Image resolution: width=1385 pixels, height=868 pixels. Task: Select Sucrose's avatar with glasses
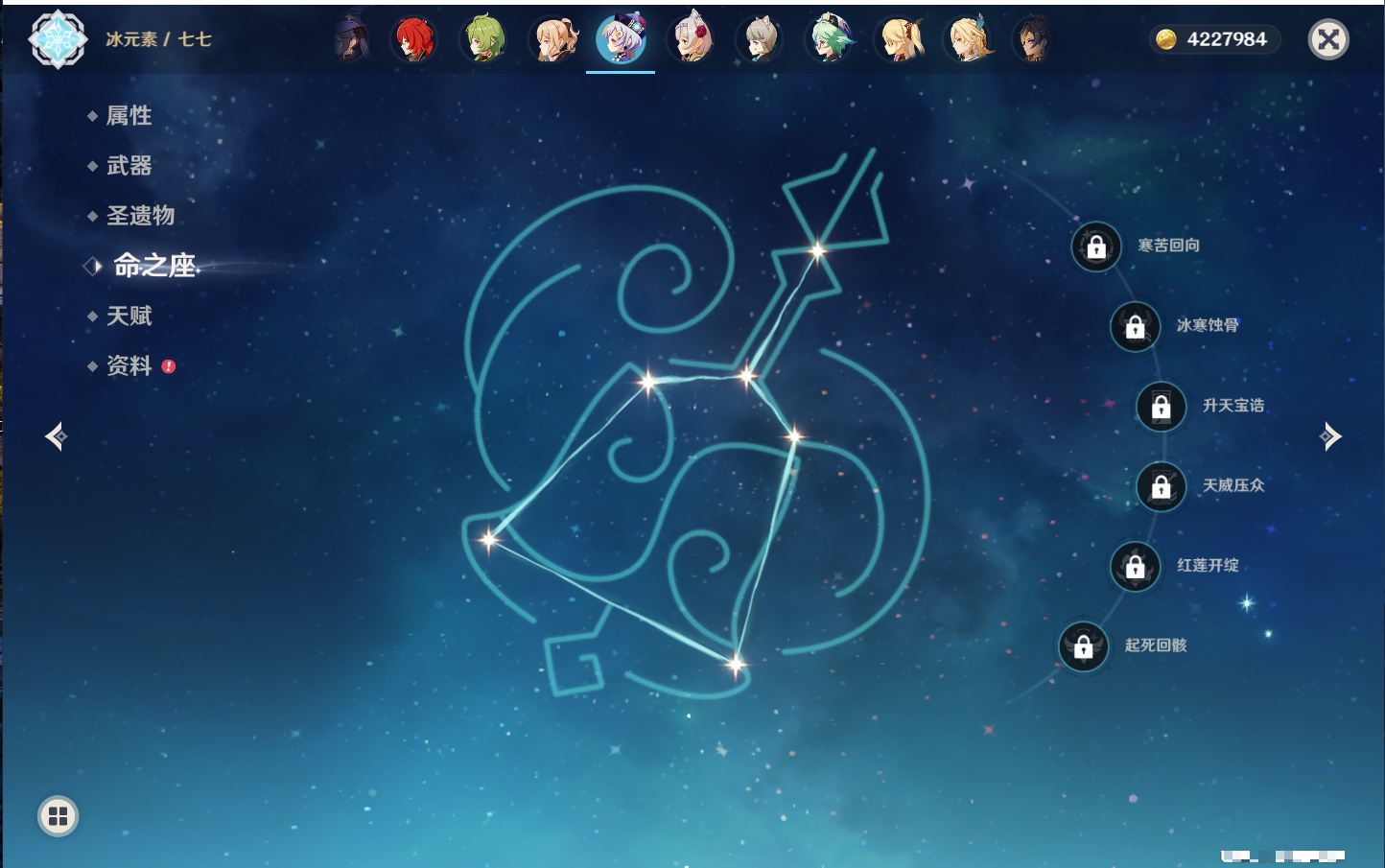click(830, 40)
